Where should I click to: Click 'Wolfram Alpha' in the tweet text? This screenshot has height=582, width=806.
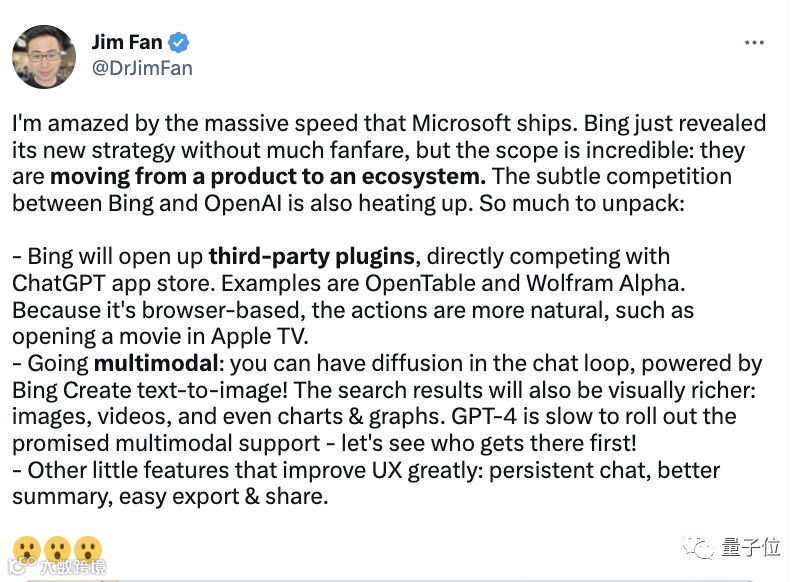(605, 283)
